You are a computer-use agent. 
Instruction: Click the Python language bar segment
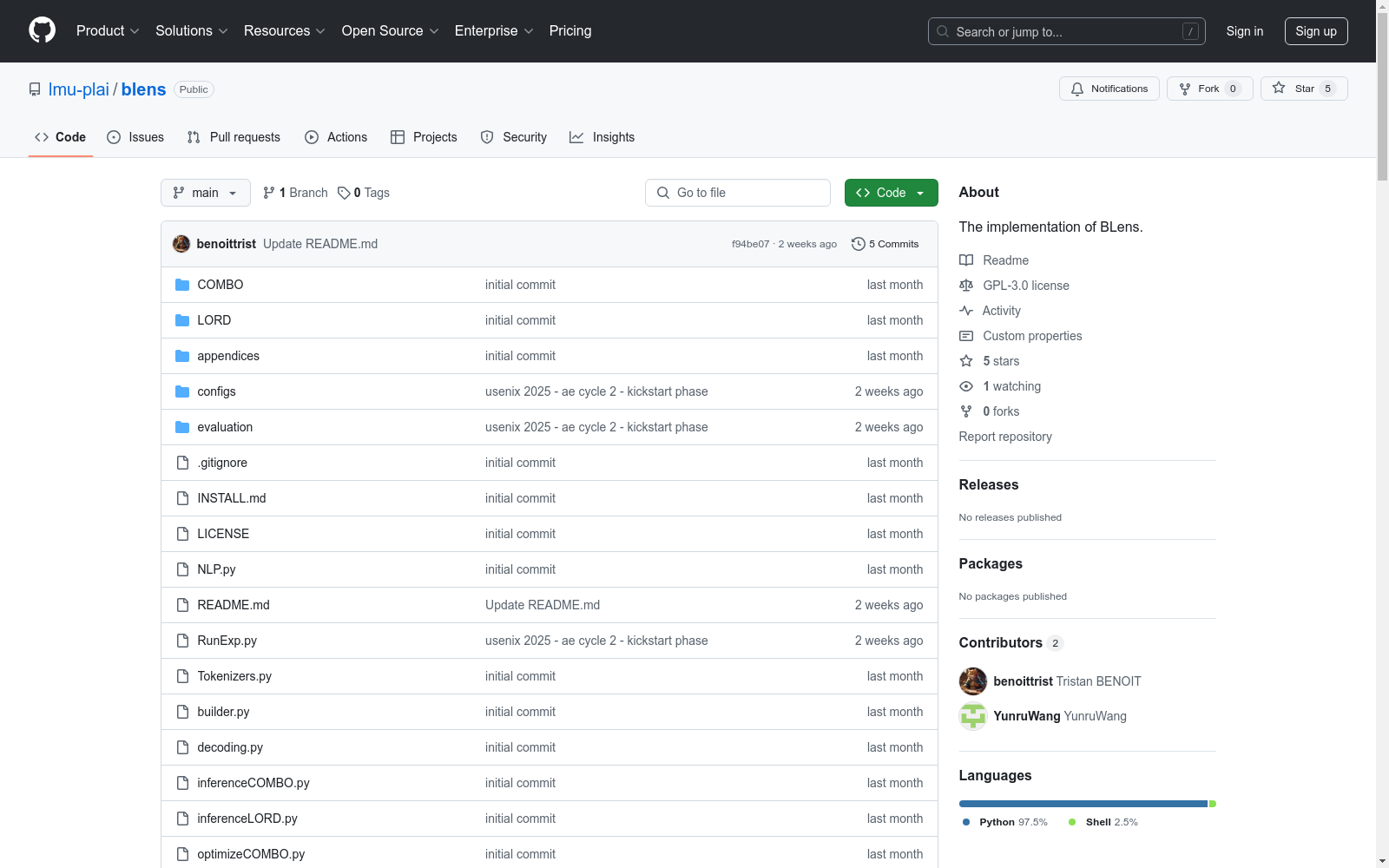tap(1083, 804)
